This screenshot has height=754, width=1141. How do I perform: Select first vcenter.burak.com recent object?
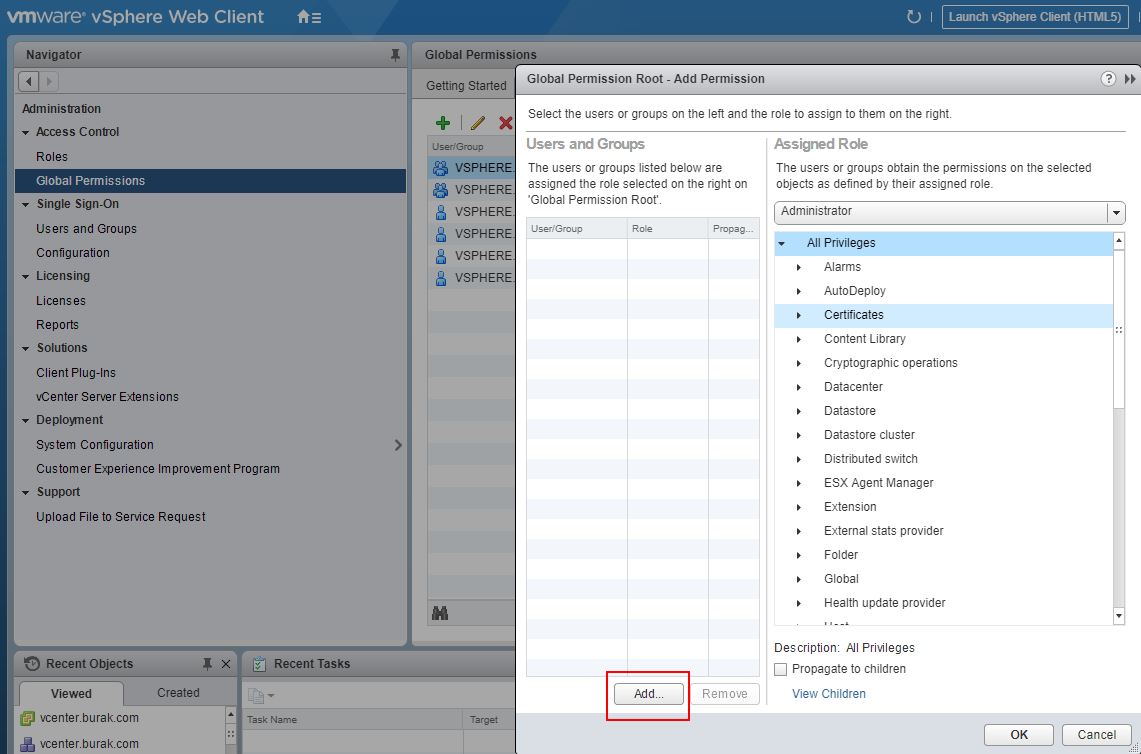coord(90,718)
